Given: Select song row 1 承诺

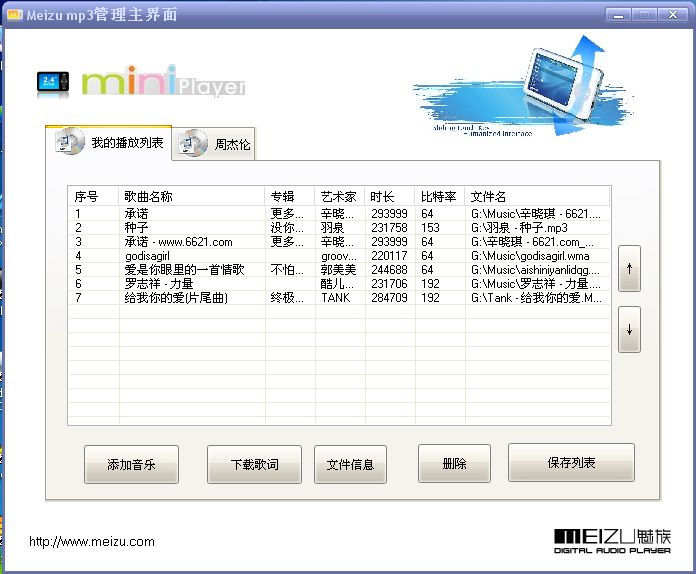Looking at the screenshot, I should coord(339,214).
